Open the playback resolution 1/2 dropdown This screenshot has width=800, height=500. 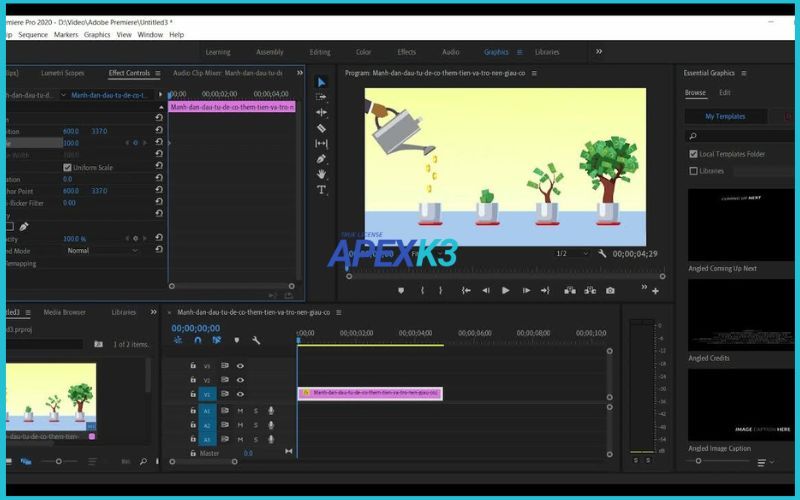click(x=571, y=254)
